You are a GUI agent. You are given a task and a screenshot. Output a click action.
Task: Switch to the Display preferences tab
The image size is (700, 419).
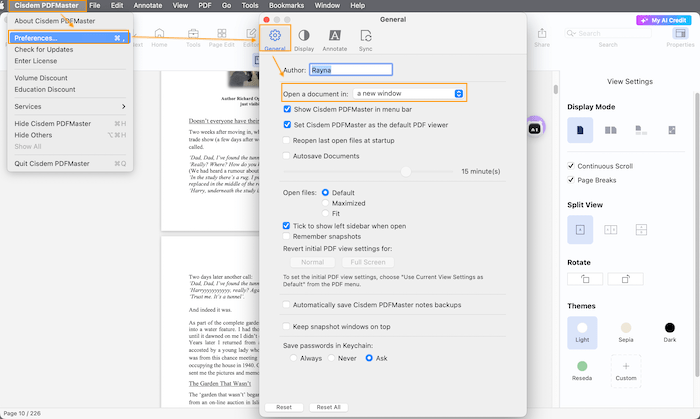304,40
